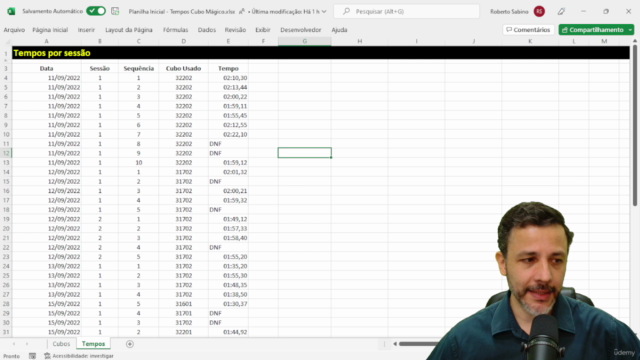Viewport: 640px width, 360px height.
Task: Click Acessibilidade: investigar in status bar
Action: click(x=79, y=356)
